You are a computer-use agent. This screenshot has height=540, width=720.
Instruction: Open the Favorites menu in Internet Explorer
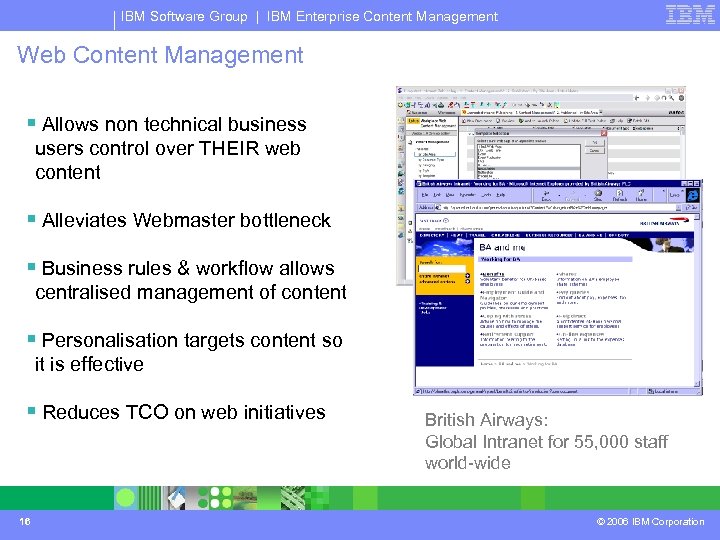coord(467,195)
